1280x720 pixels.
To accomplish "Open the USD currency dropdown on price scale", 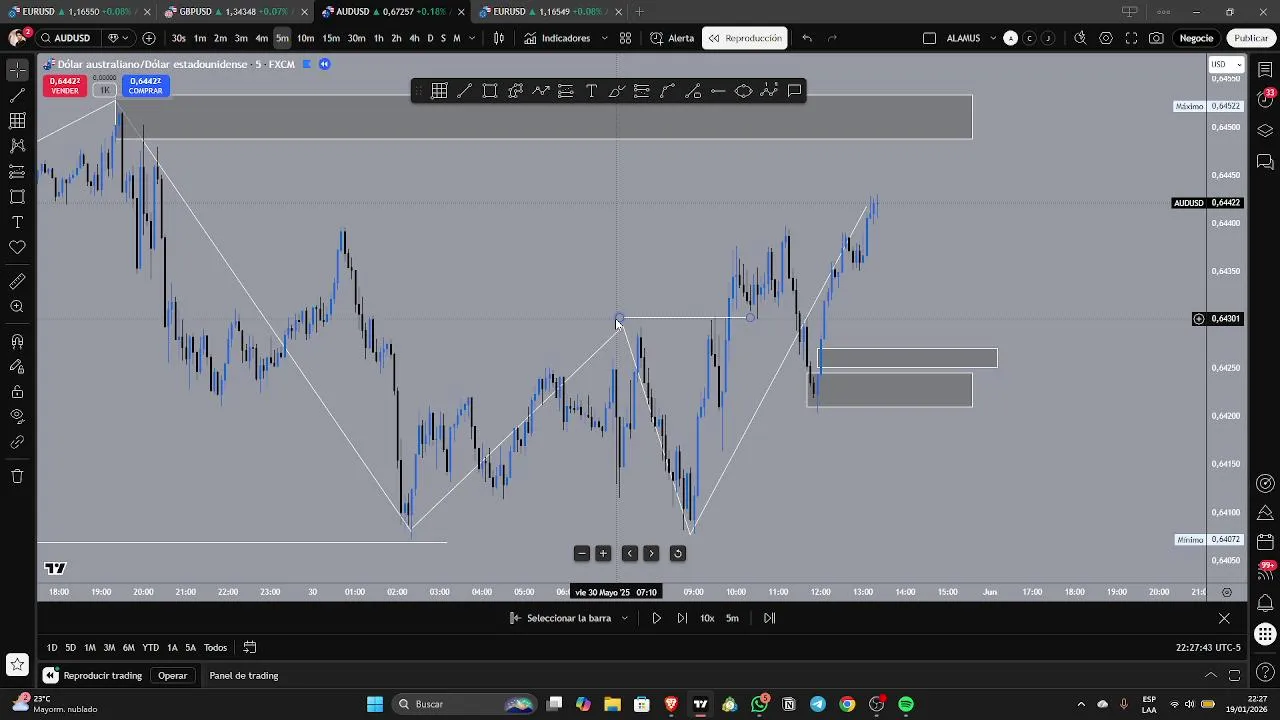I will (1227, 64).
